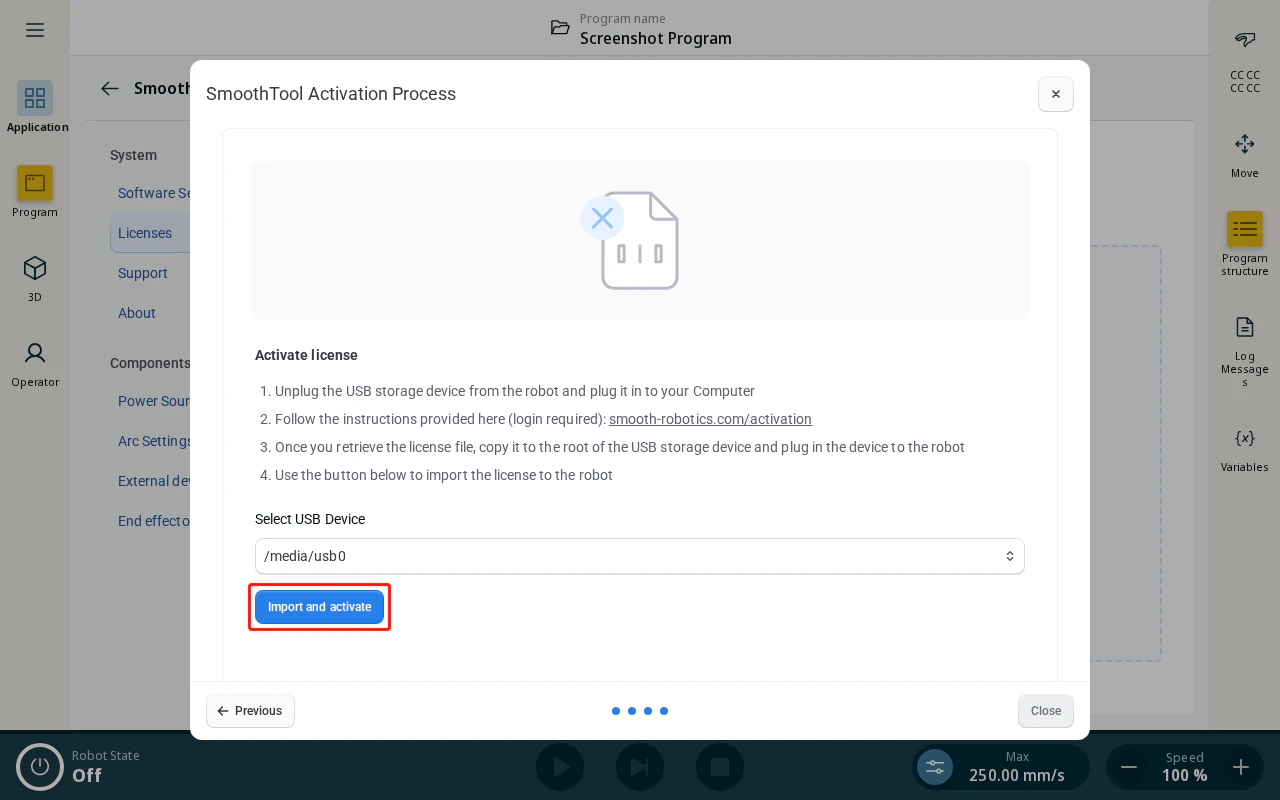Click Import and activate
The width and height of the screenshot is (1280, 800).
click(x=319, y=607)
